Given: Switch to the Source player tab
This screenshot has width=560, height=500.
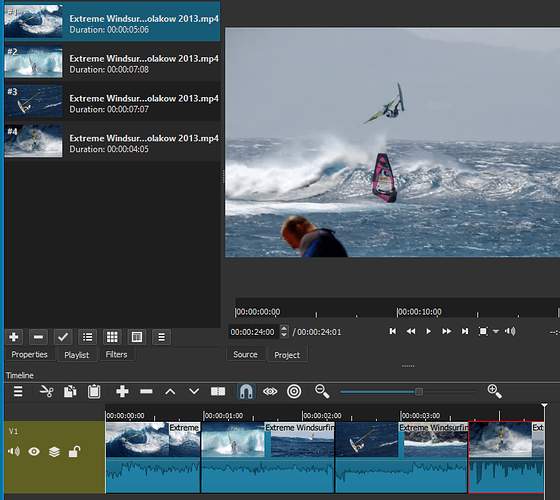Looking at the screenshot, I should (245, 354).
